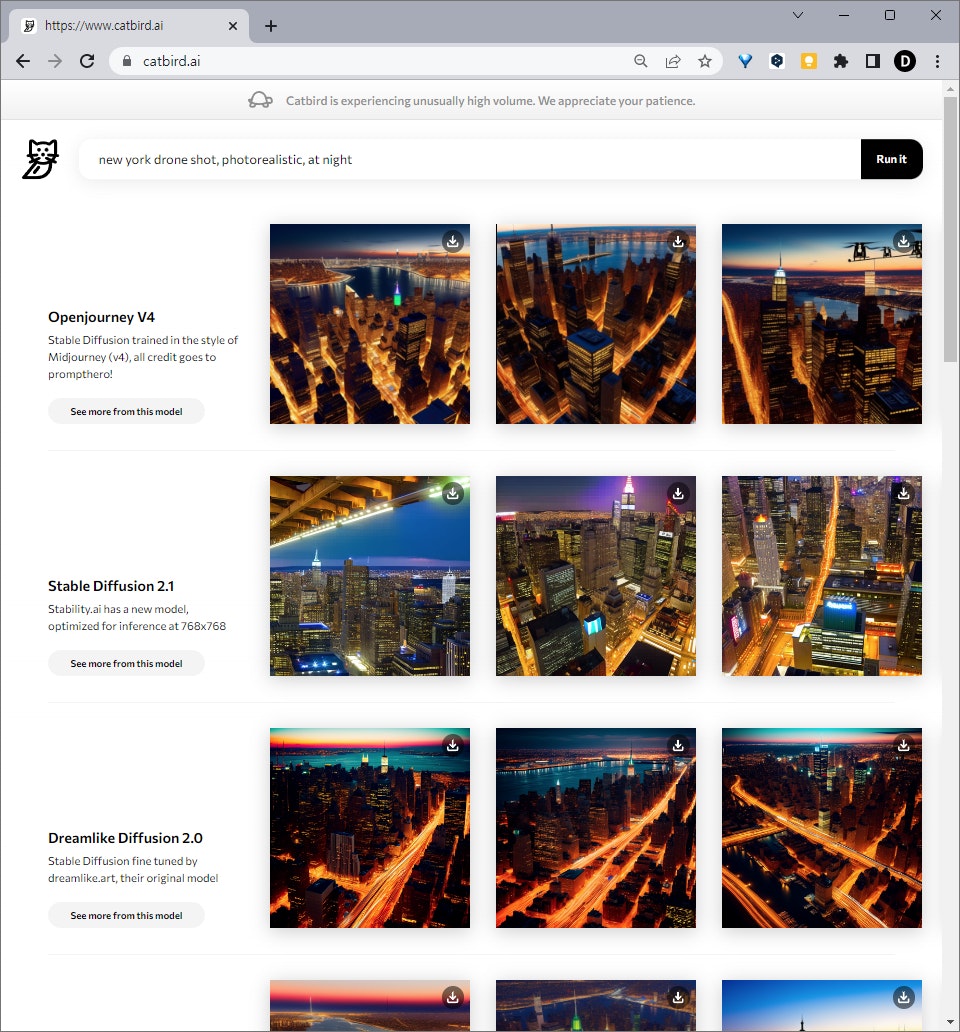Open Chrome three-dot menu
The height and width of the screenshot is (1032, 960).
[937, 61]
